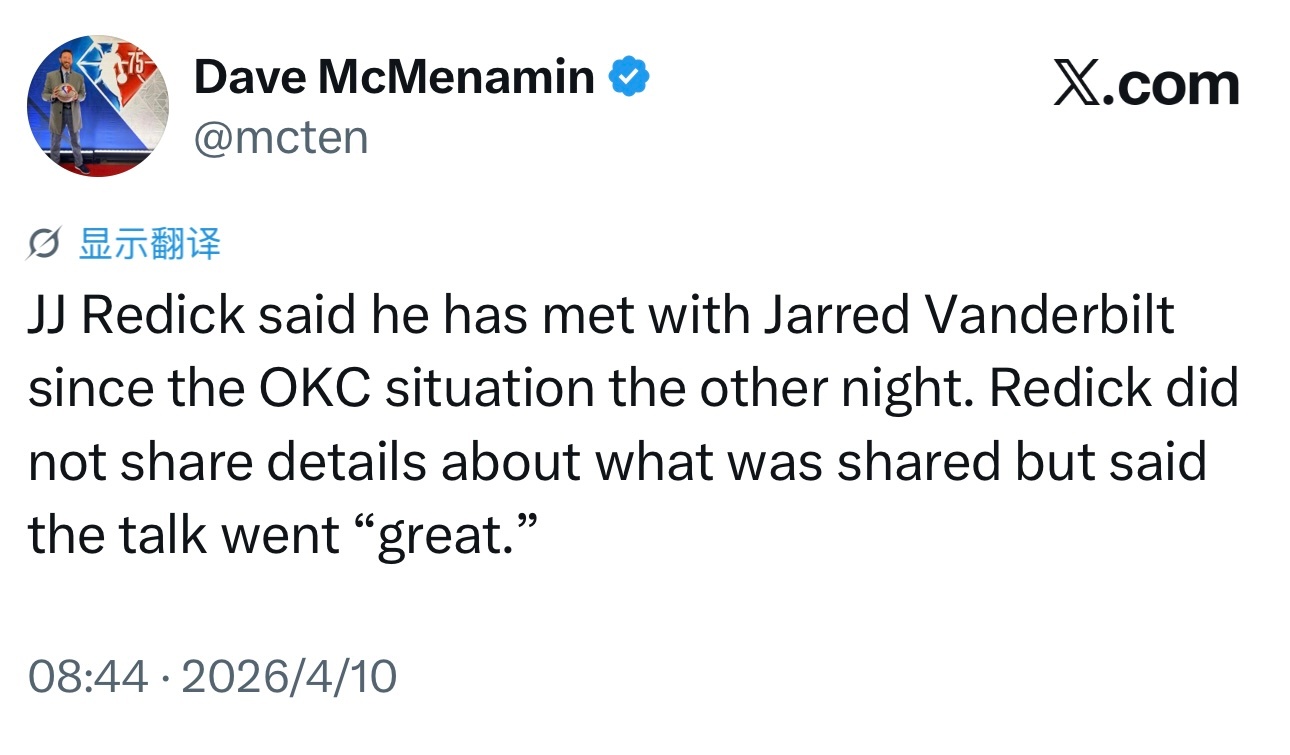Click 显示翻译 to show the translation
Viewport: 1290px width, 755px height.
pyautogui.click(x=149, y=244)
